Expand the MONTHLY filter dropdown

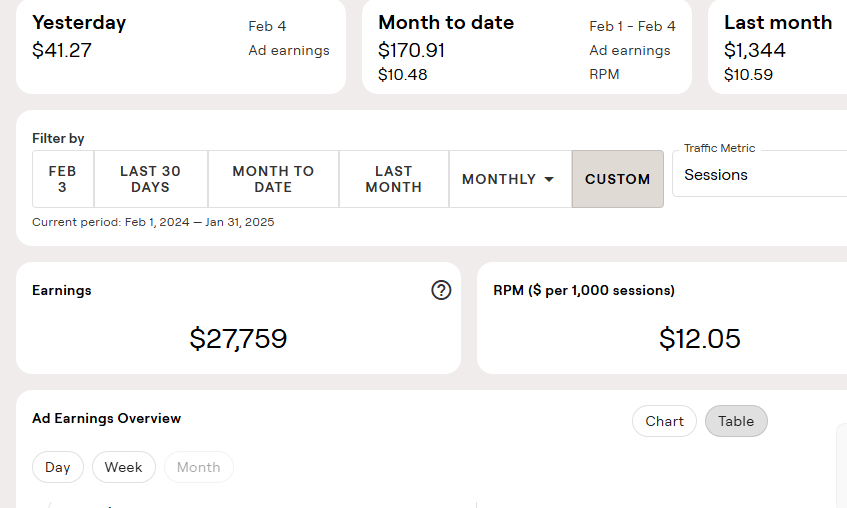coord(509,179)
